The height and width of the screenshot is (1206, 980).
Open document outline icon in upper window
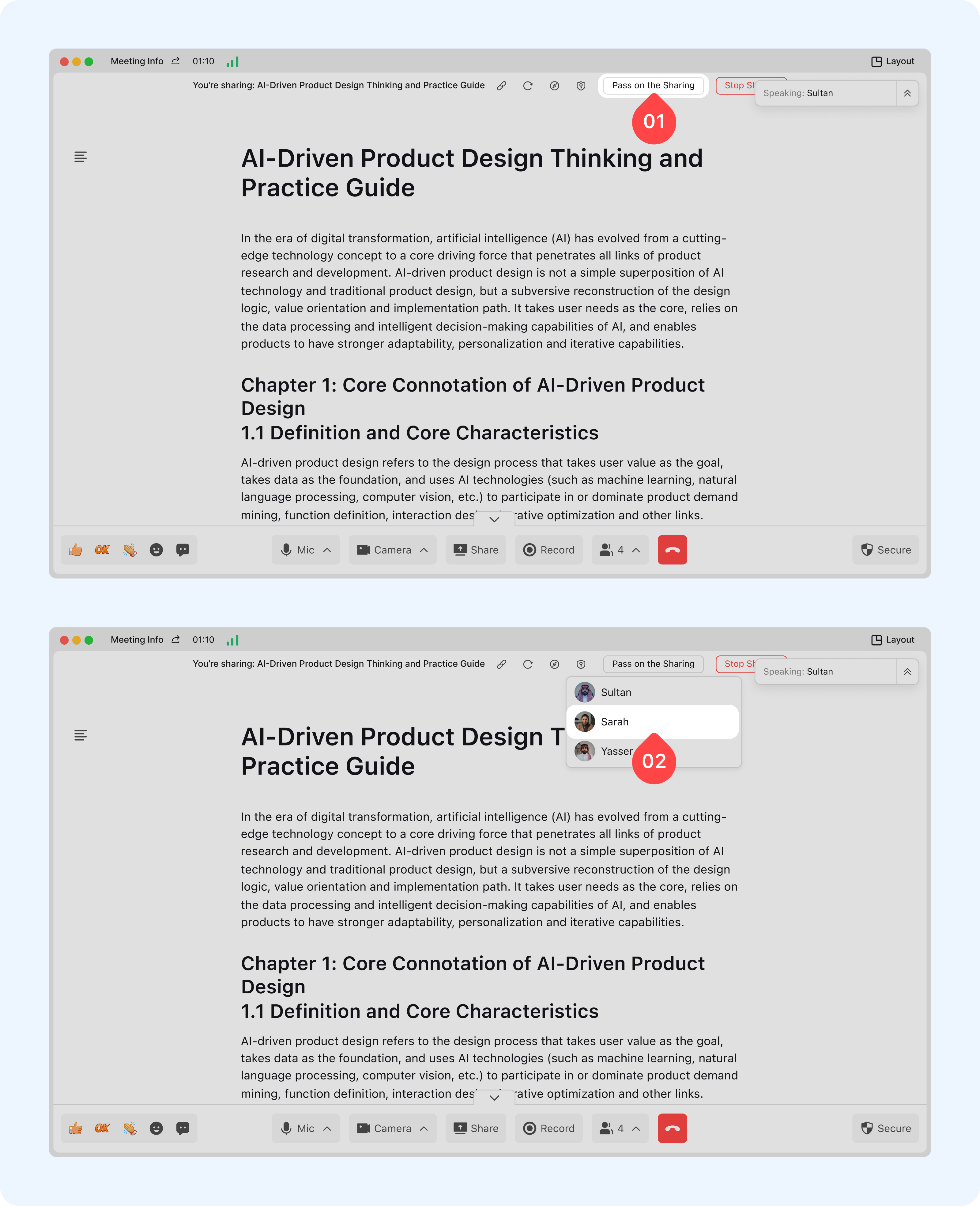(x=81, y=157)
